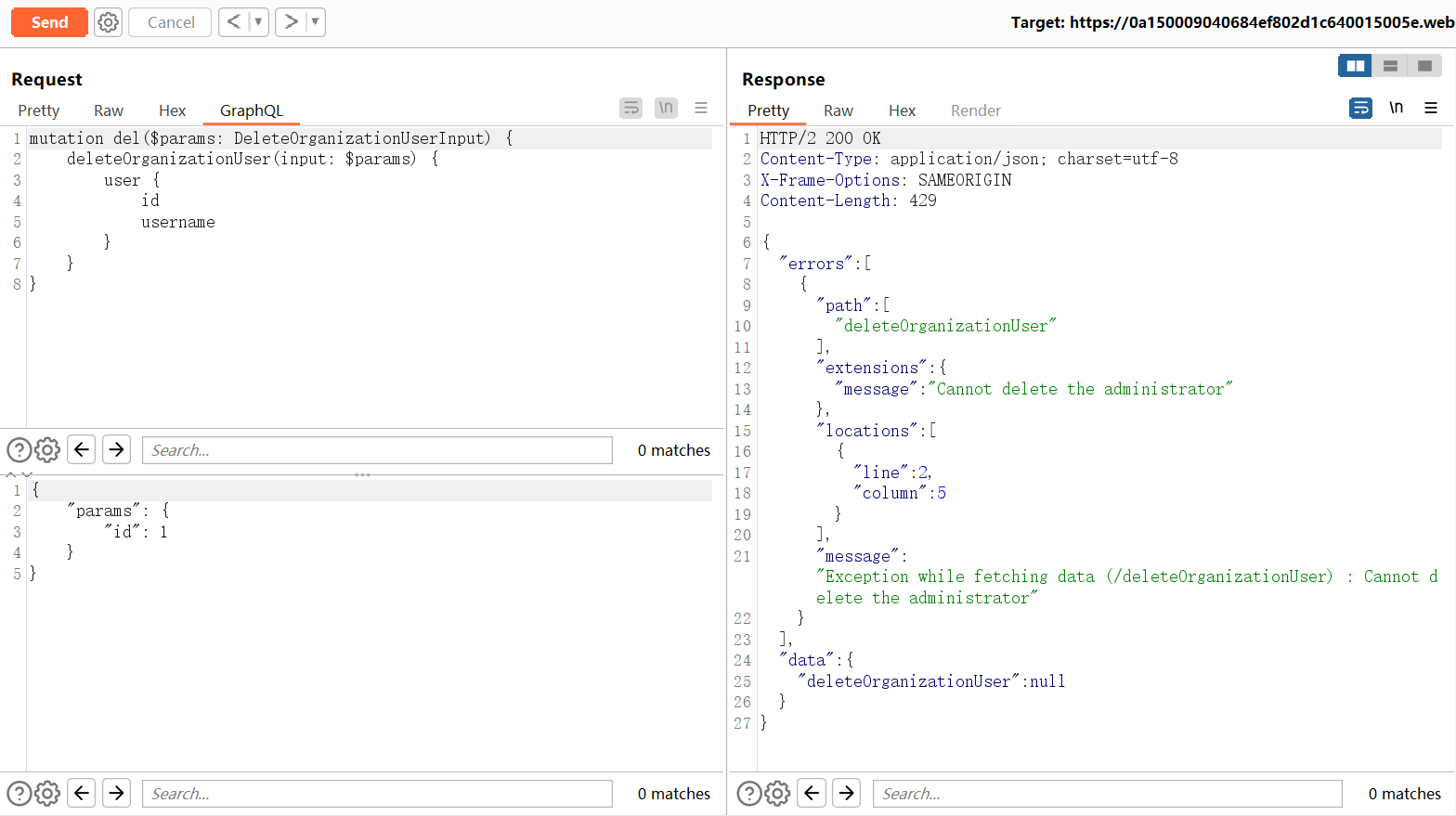
Task: Select the GraphQL tab in Request
Action: coord(251,110)
